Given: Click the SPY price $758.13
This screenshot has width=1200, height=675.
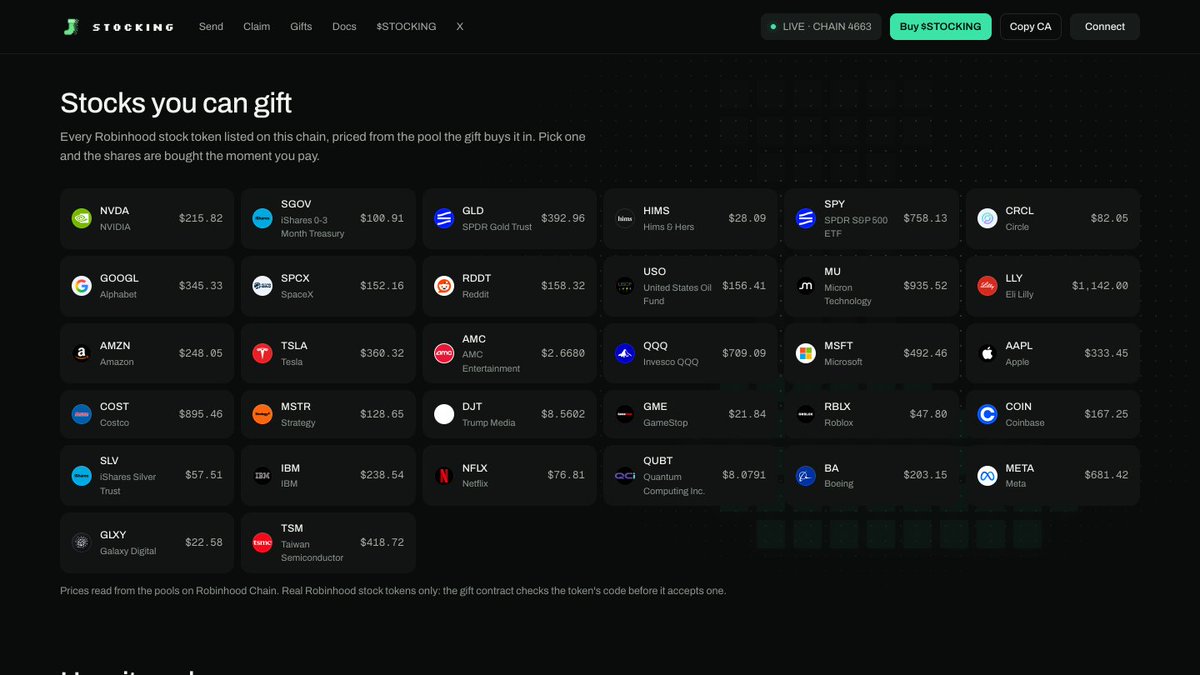Looking at the screenshot, I should tap(925, 218).
